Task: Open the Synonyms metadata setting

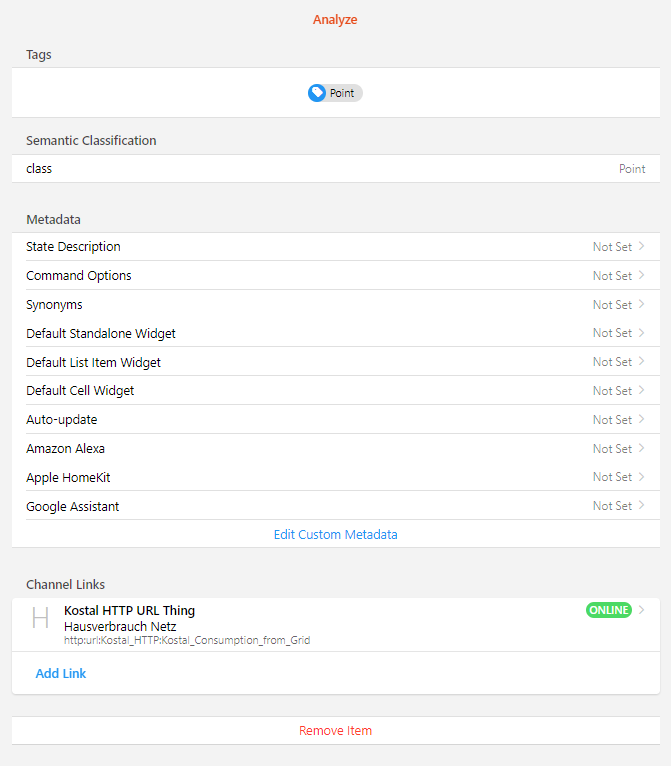Action: tap(335, 305)
